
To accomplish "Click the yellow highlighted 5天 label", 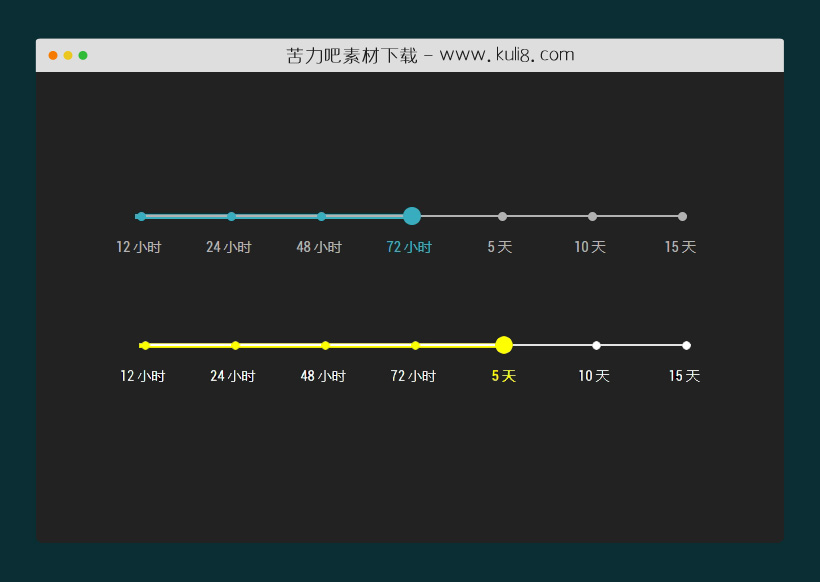I will coord(503,376).
